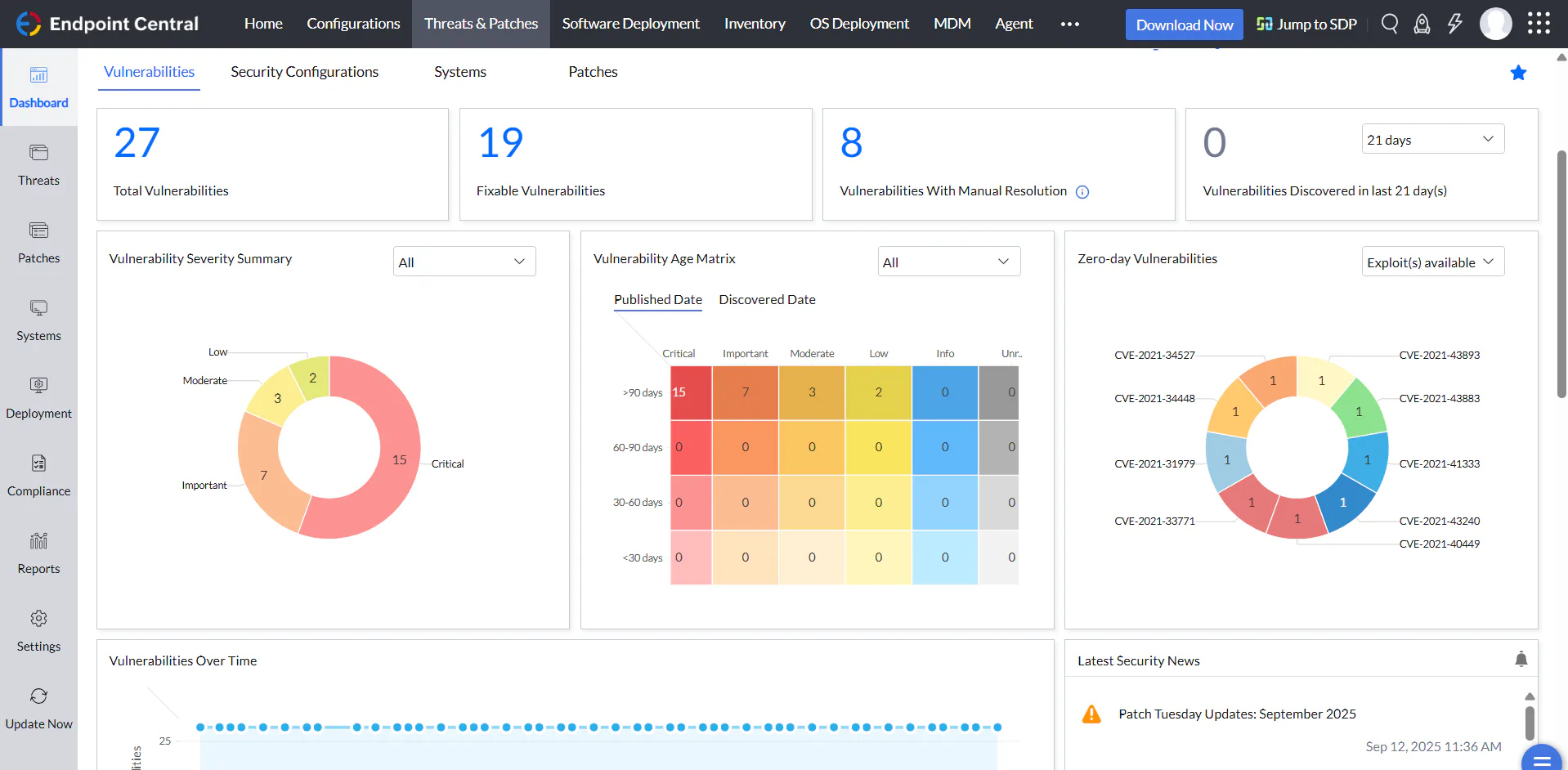Image resolution: width=1568 pixels, height=770 pixels.
Task: Click the blue favorite star icon
Action: coord(1518,73)
